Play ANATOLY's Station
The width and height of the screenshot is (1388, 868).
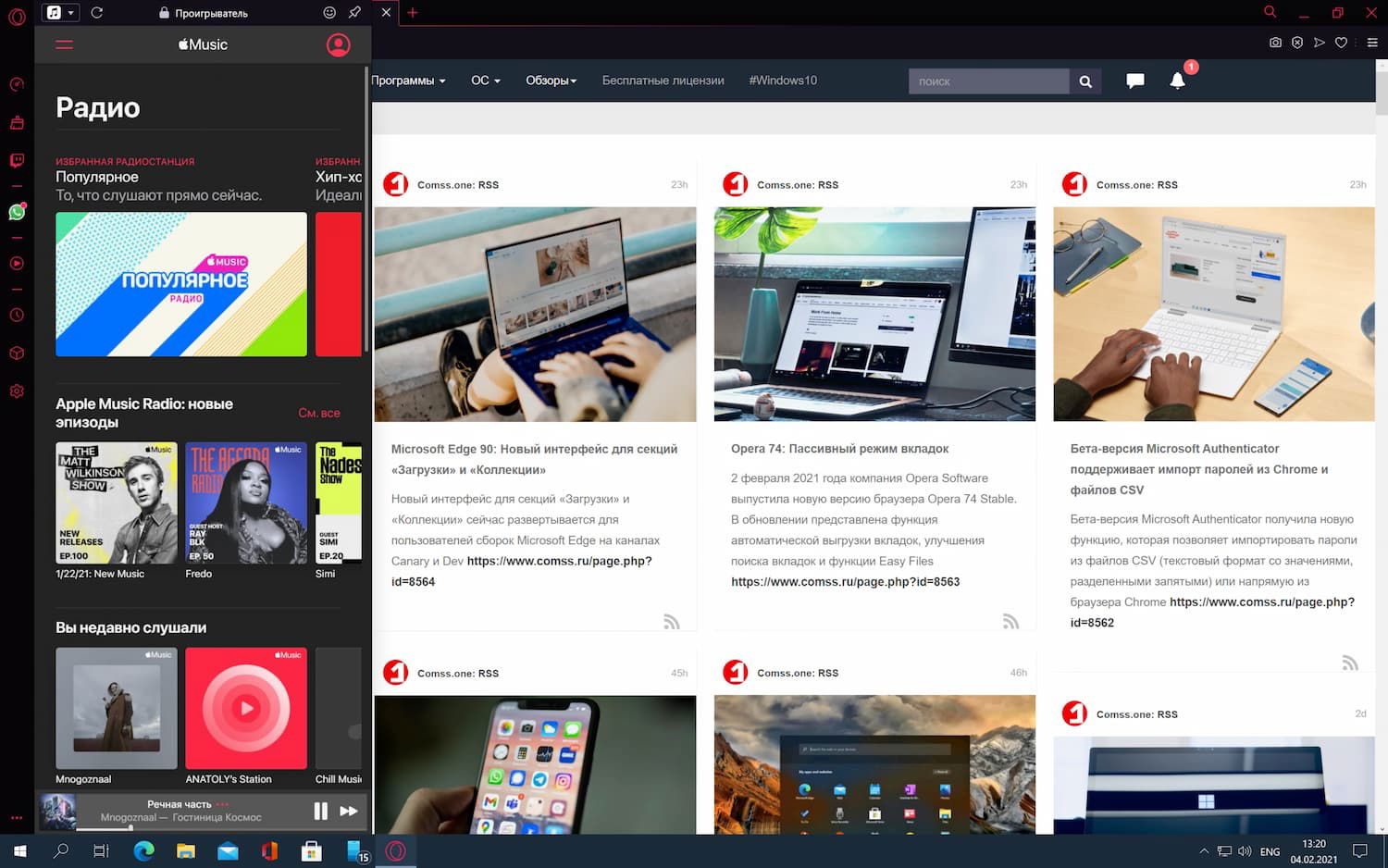pyautogui.click(x=246, y=708)
